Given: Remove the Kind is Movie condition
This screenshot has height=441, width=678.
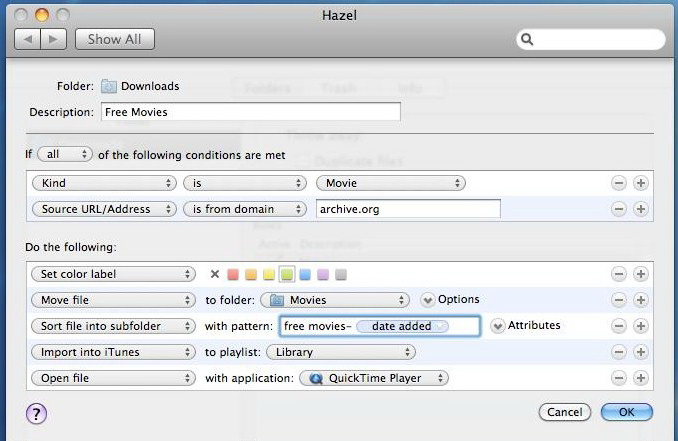Looking at the screenshot, I should coord(619,183).
